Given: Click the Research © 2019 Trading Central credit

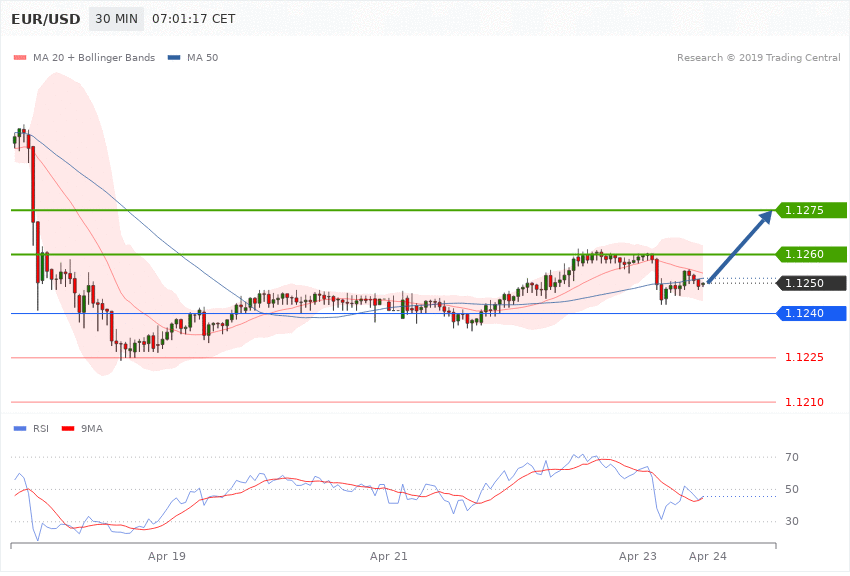Looking at the screenshot, I should 758,57.
